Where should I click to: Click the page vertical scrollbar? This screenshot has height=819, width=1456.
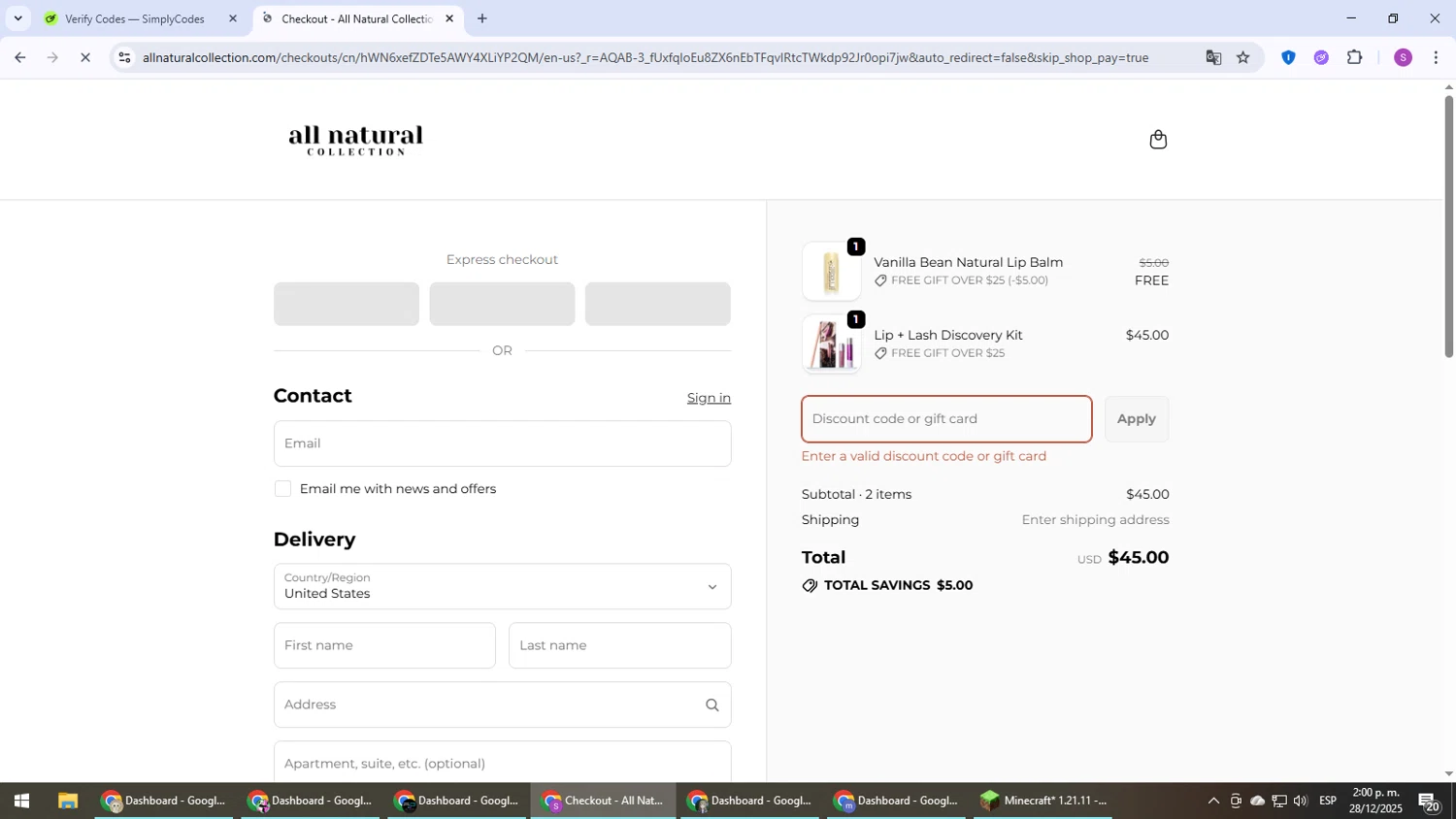pos(1448,226)
